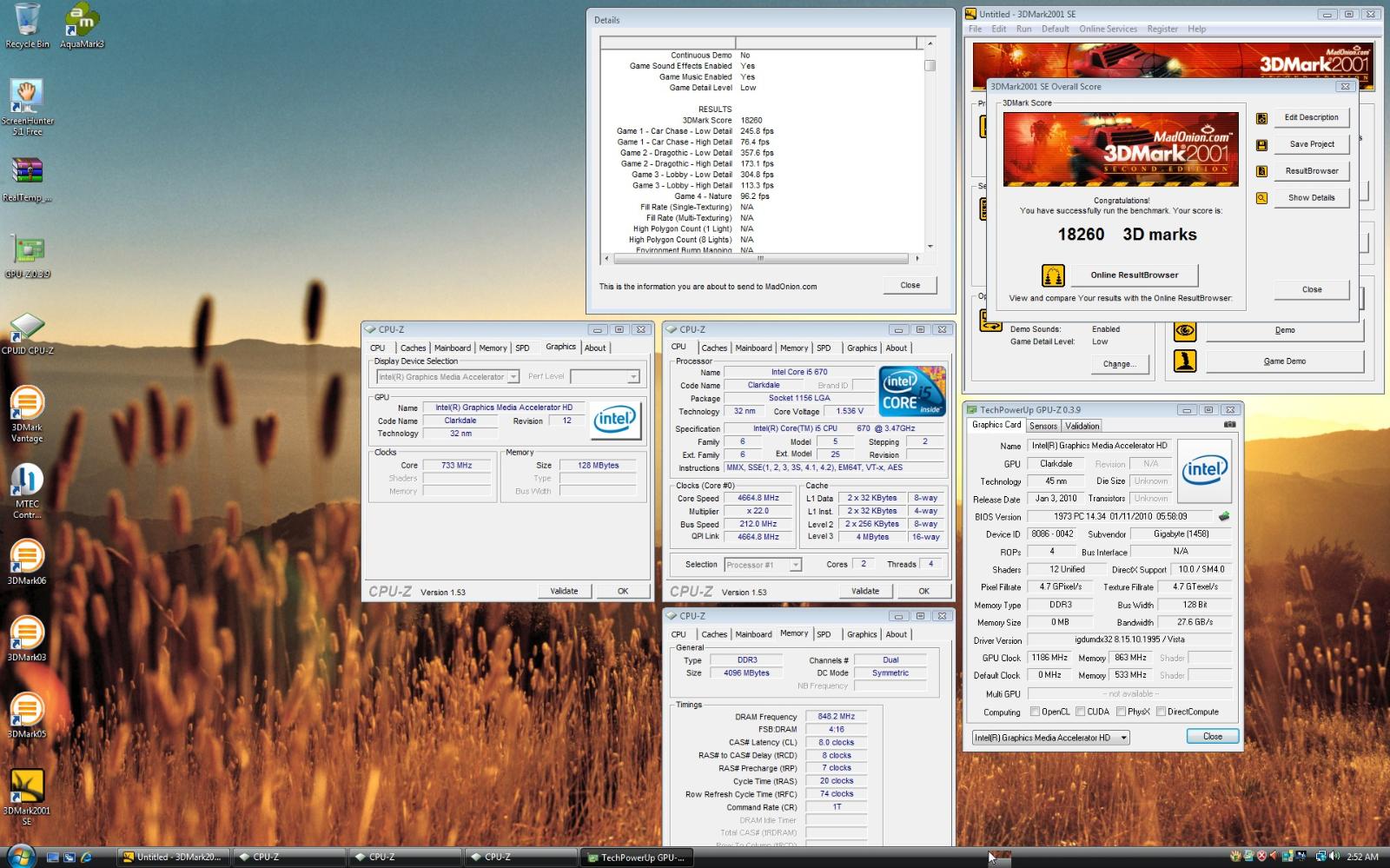Open About tab in the Graphics Media Accelerator CPU-Z window
The width and height of the screenshot is (1390, 868).
pyautogui.click(x=595, y=348)
